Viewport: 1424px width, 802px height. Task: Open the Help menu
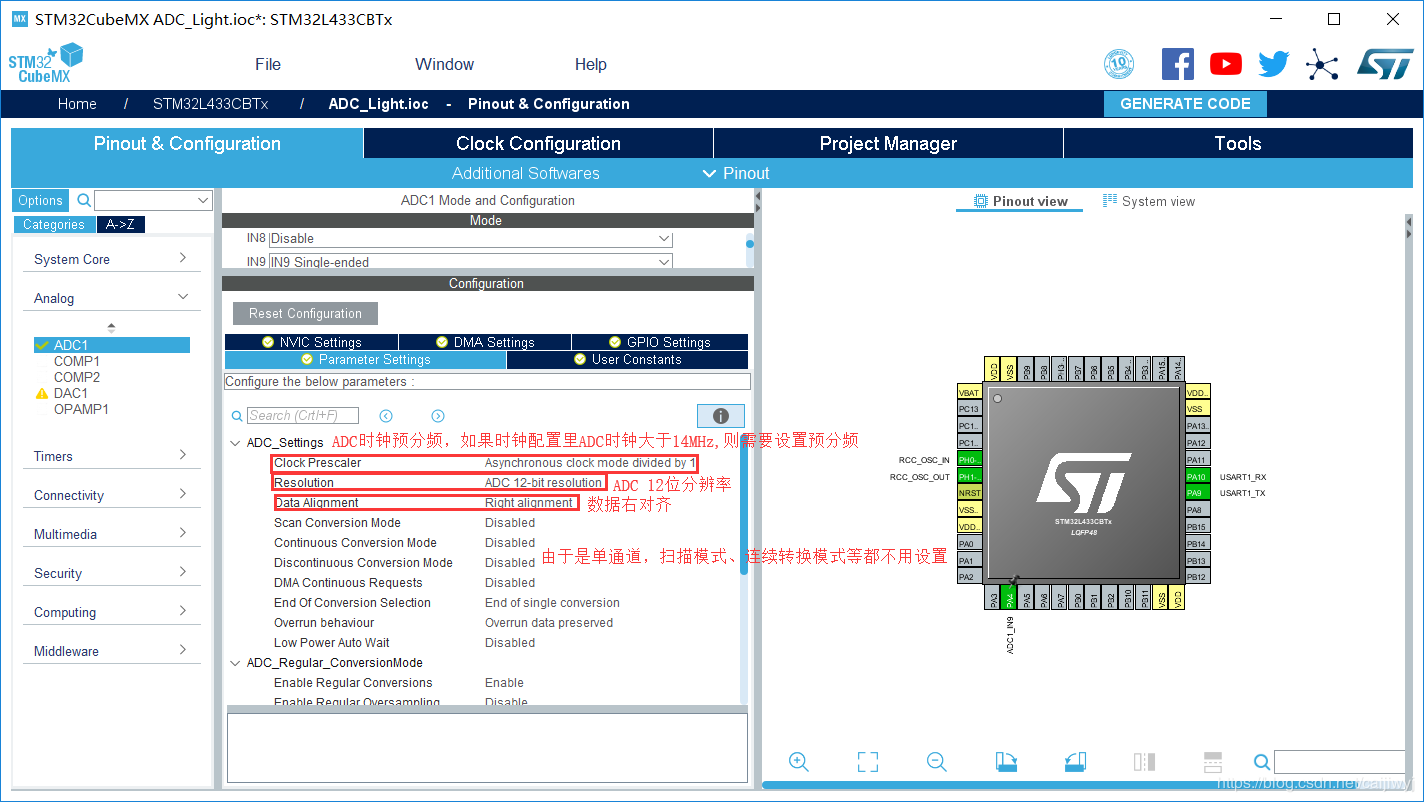tap(591, 64)
